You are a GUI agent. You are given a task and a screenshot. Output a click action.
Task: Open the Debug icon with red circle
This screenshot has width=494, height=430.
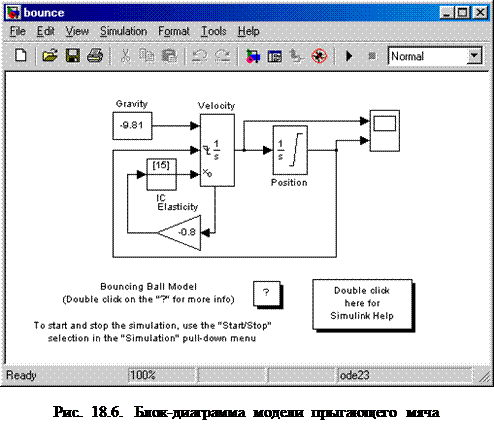pyautogui.click(x=319, y=56)
